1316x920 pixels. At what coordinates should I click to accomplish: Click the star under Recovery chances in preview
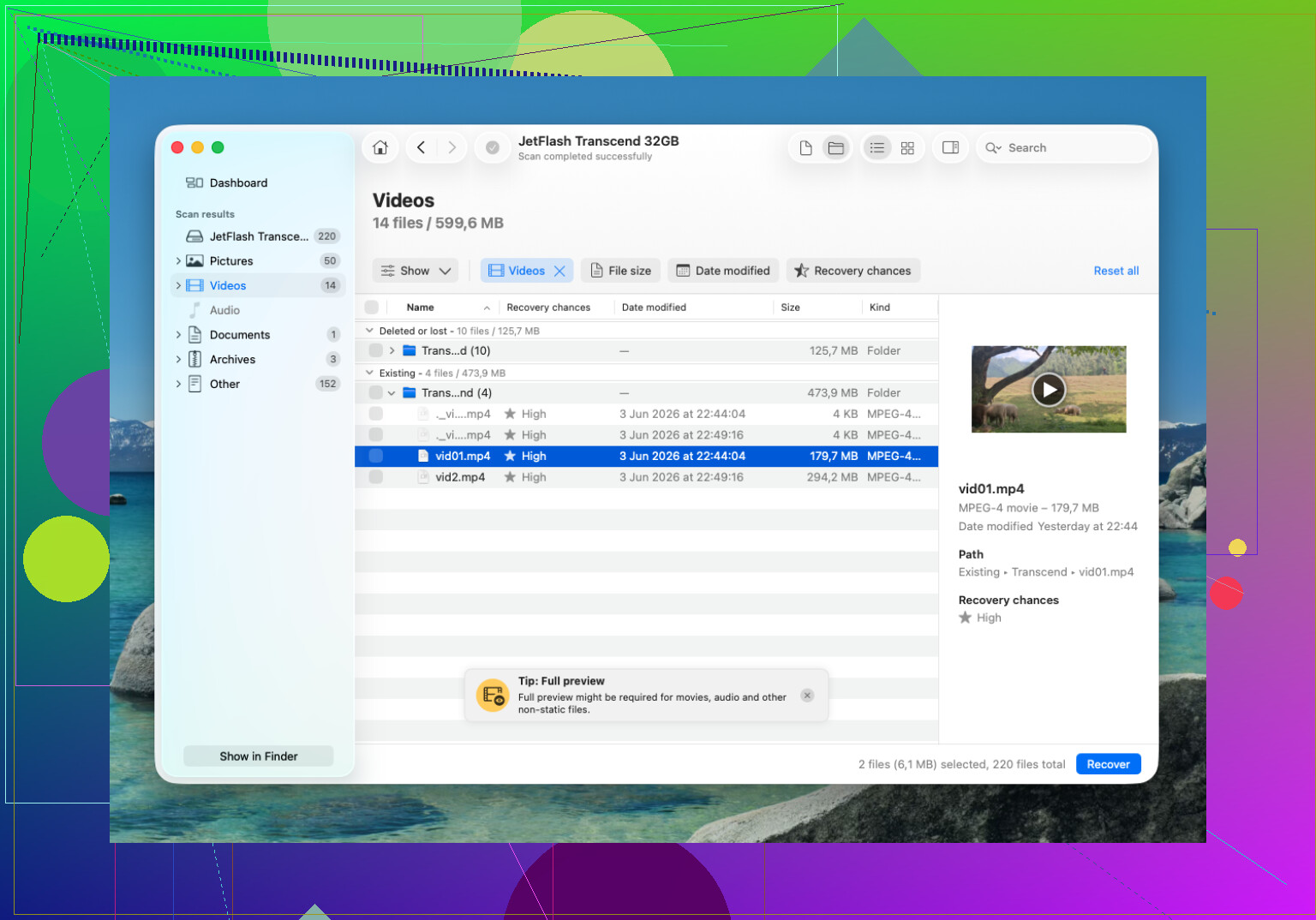coord(966,618)
